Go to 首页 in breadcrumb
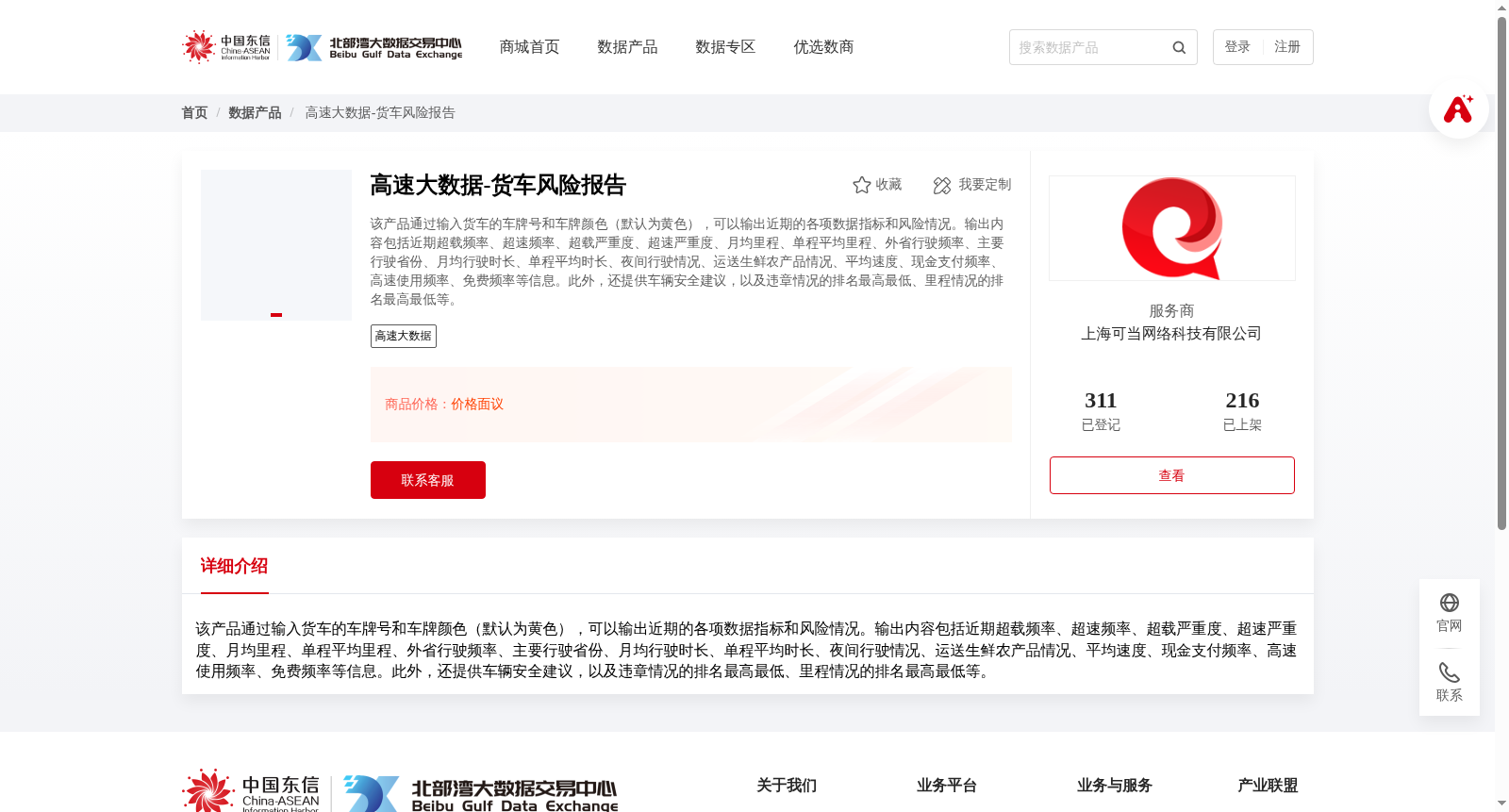Screen dimensions: 1509x812 [194, 112]
